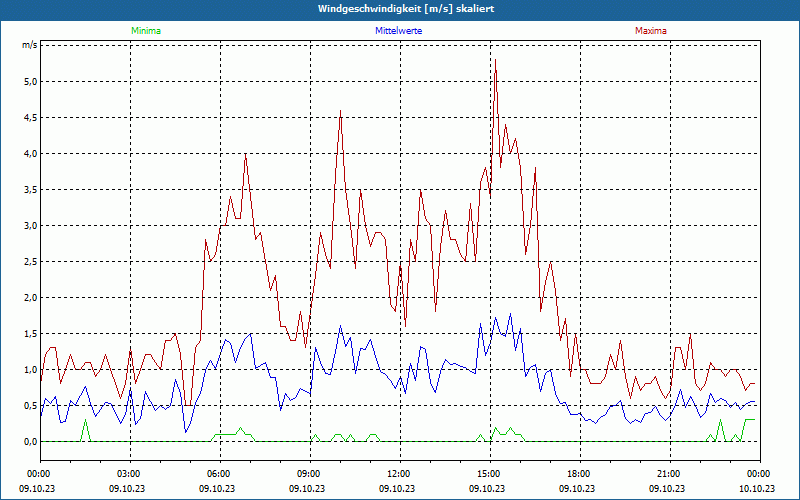Click the 1,5 y-axis tick label
800x500 pixels.
tap(29, 333)
